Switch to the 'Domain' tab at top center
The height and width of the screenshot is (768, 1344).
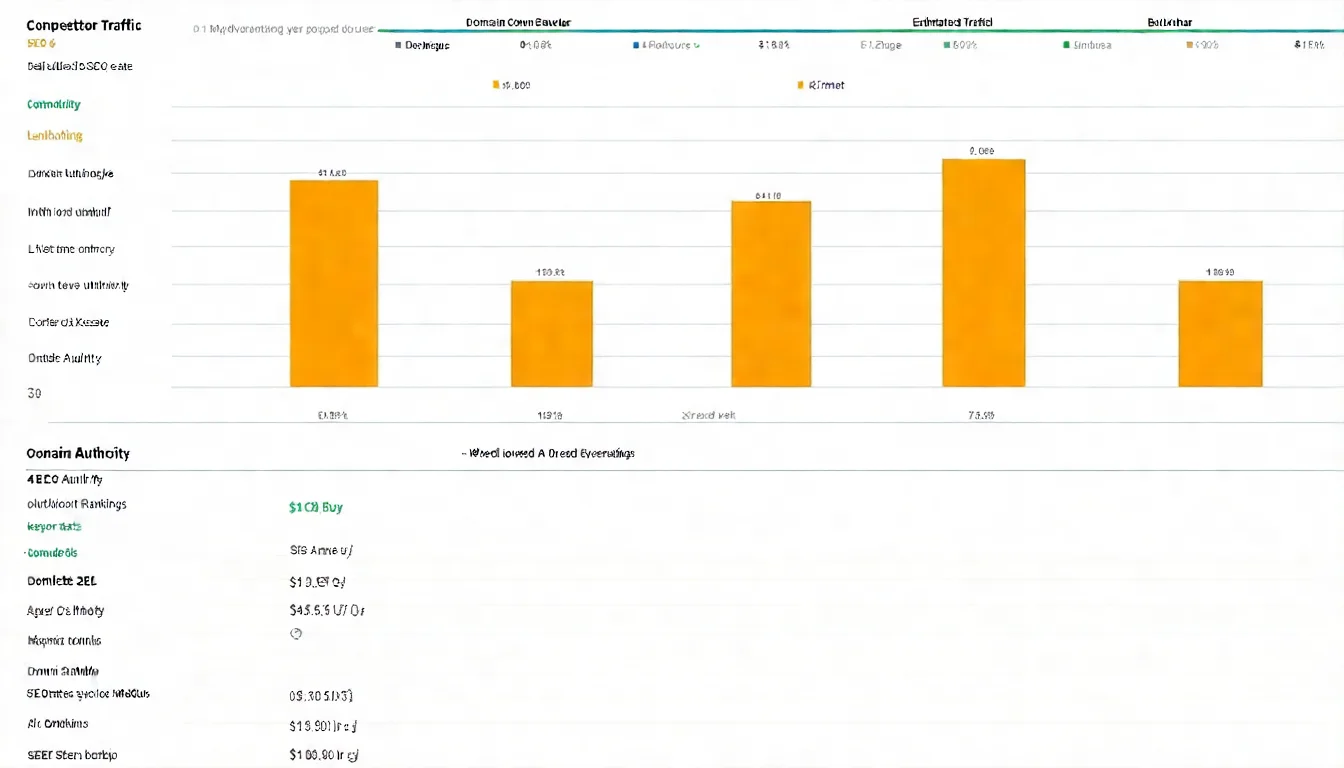[x=518, y=22]
